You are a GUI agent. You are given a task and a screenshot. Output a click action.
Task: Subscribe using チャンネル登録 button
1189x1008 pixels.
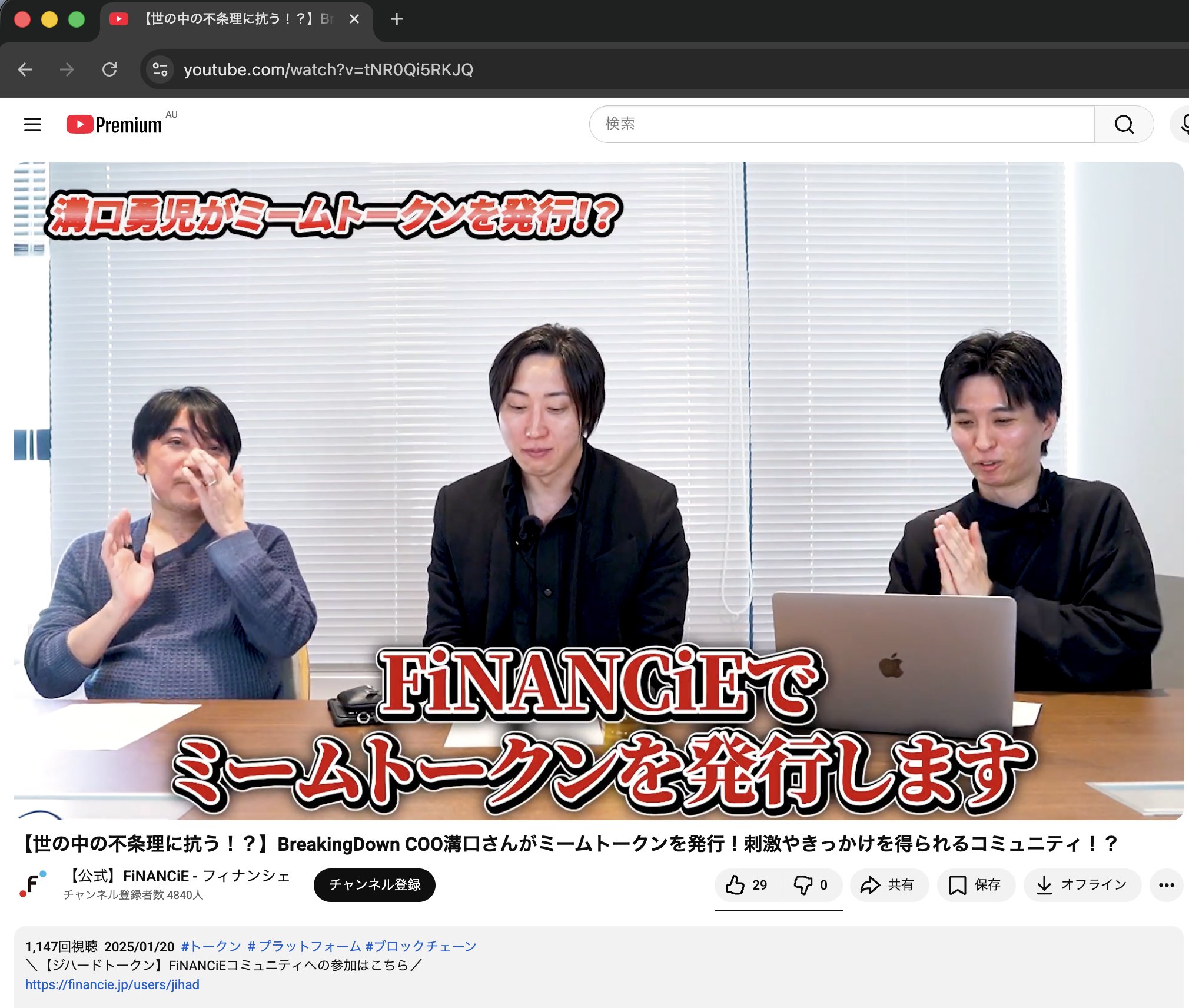(374, 884)
